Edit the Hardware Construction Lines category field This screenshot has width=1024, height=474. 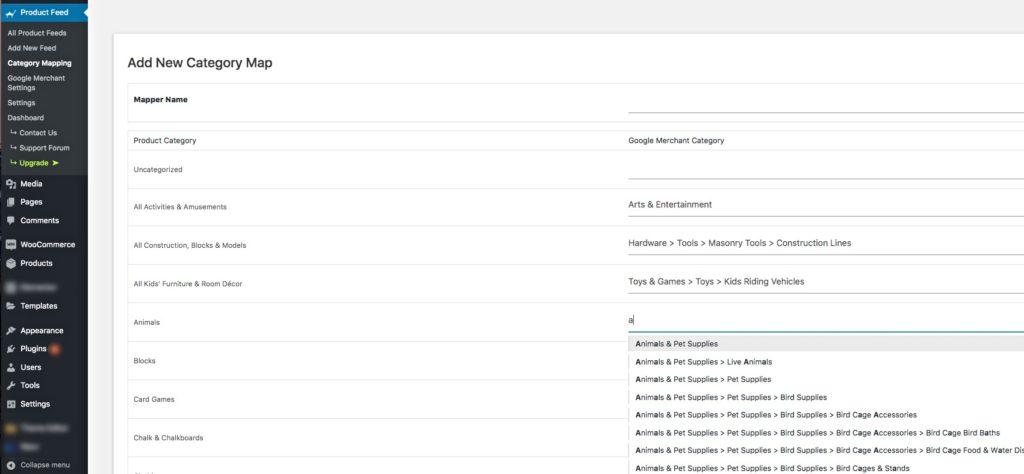click(825, 244)
